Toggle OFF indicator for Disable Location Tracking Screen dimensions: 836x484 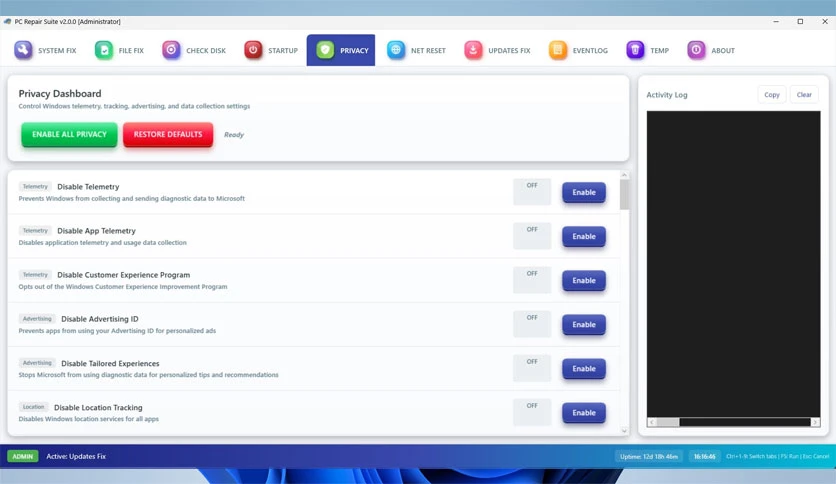[532, 412]
